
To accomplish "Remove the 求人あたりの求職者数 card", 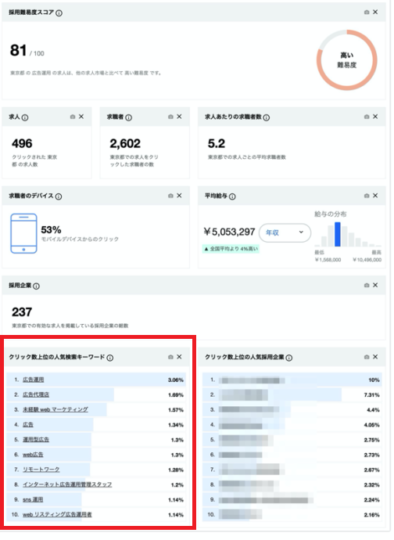I will [375, 117].
